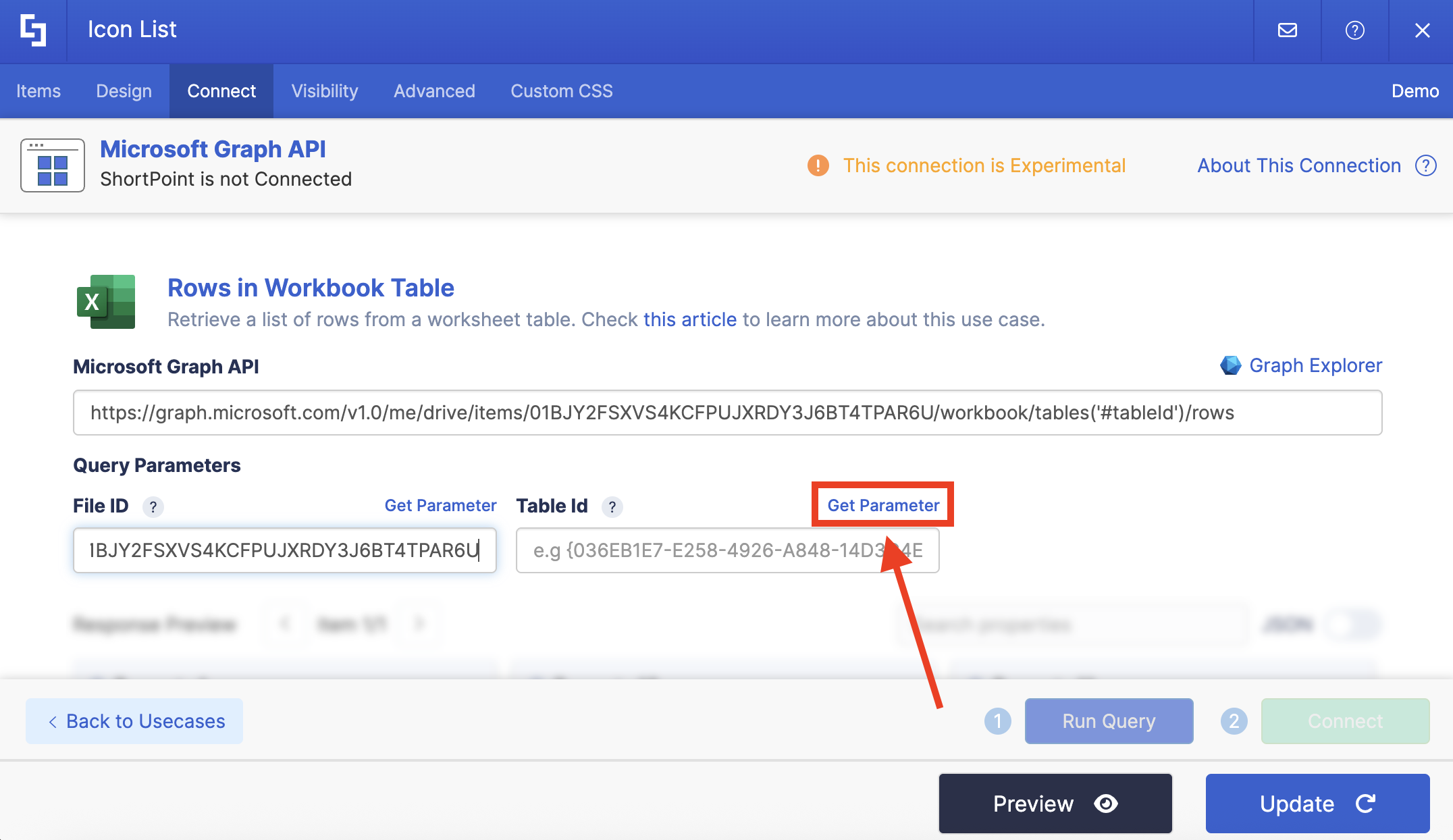
Task: Click the Update button
Action: click(1317, 804)
